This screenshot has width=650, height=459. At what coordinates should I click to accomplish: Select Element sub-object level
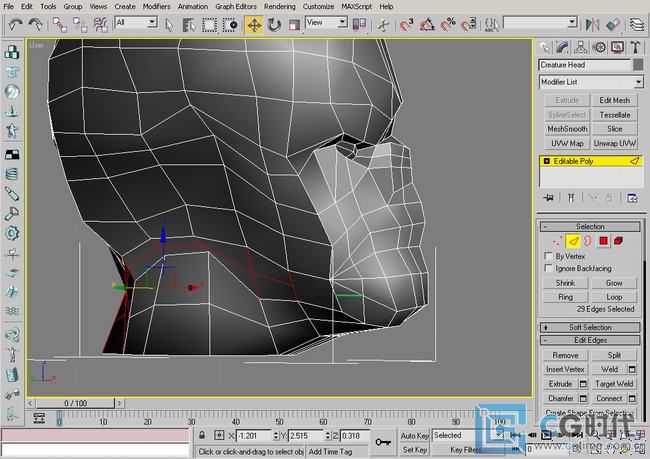tap(618, 241)
